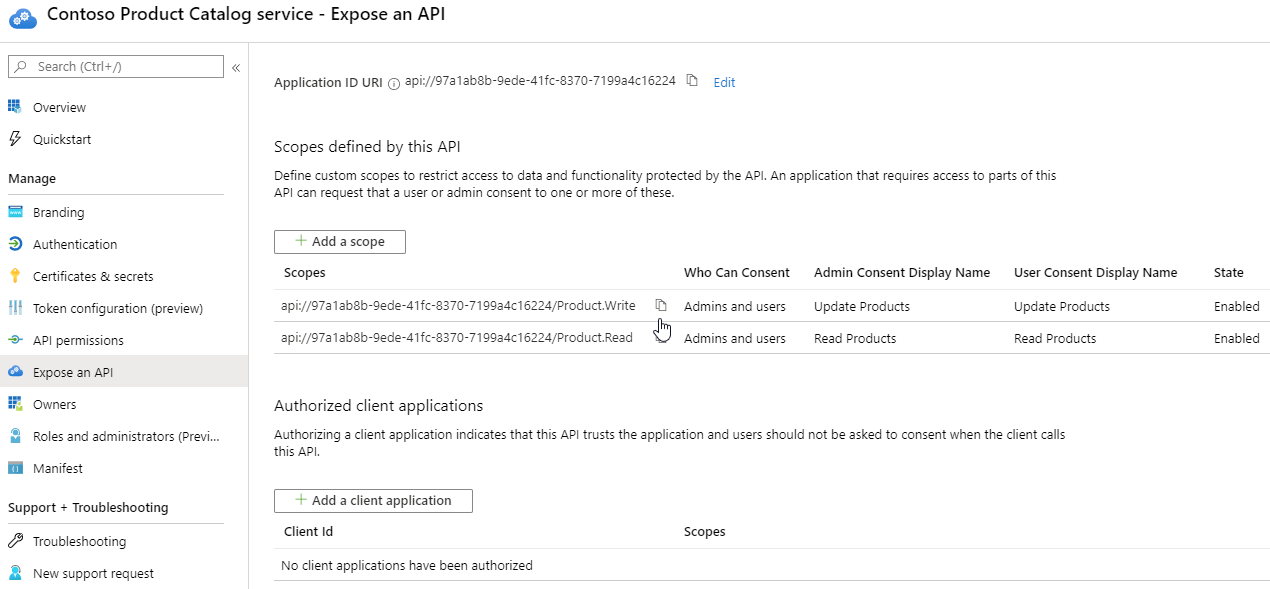The image size is (1270, 589).
Task: Click inside the Search (Ctrl+/) field
Action: [x=115, y=66]
